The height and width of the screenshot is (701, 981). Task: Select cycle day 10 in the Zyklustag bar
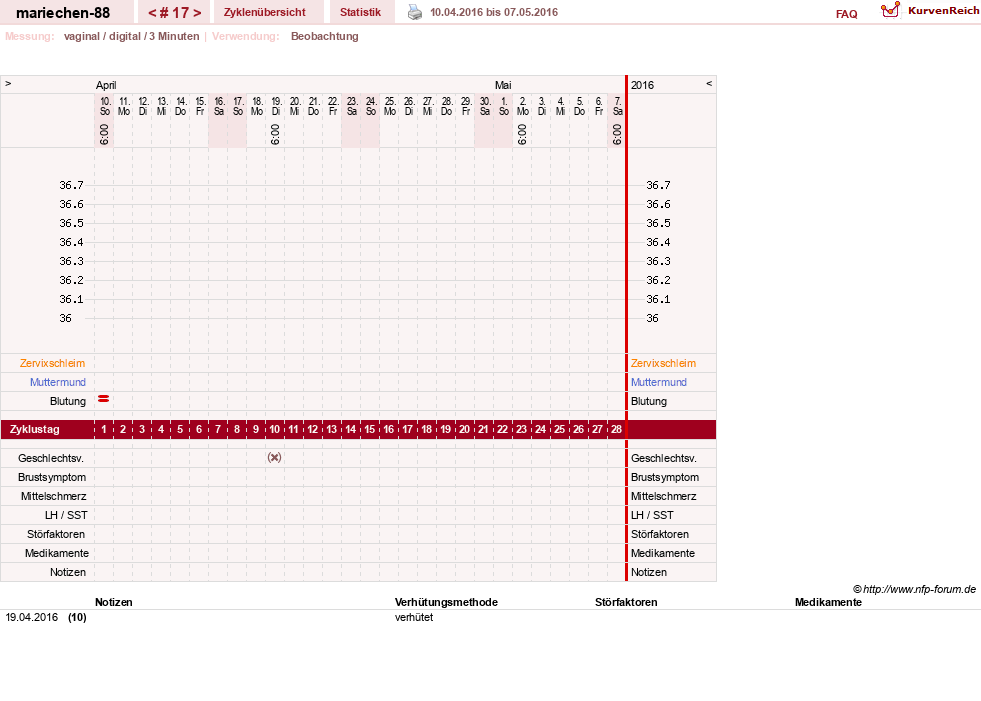[275, 429]
